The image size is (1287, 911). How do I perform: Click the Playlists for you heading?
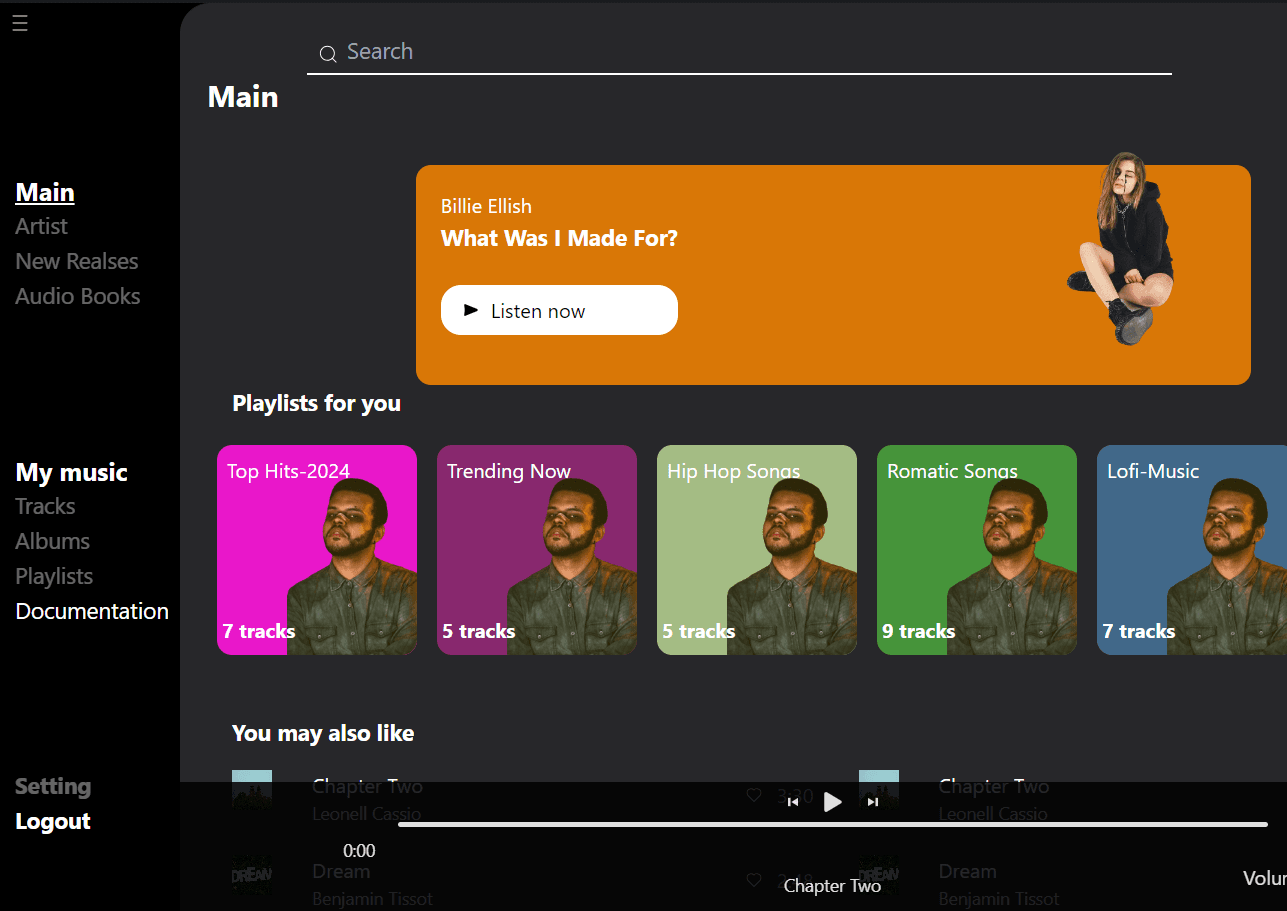click(317, 404)
